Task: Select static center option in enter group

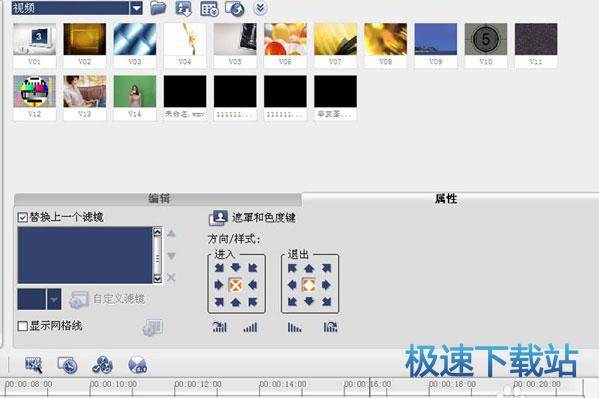Action: [x=236, y=285]
